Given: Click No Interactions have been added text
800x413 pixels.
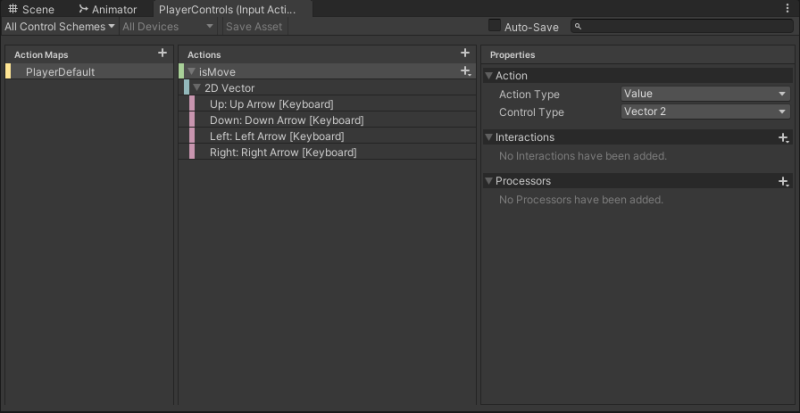Looking at the screenshot, I should coord(583,156).
